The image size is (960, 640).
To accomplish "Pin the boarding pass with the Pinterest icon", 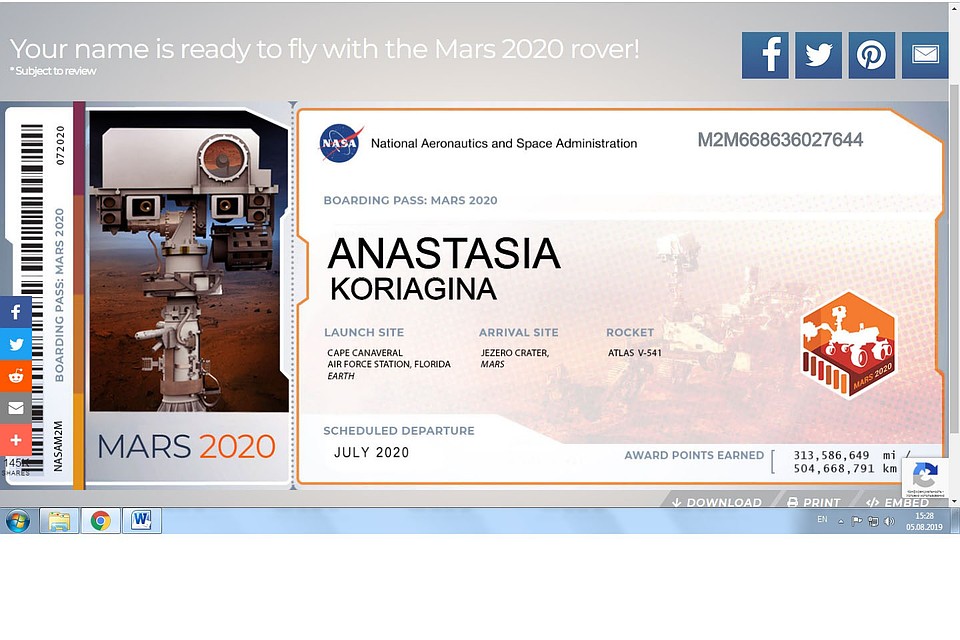I will click(x=872, y=55).
